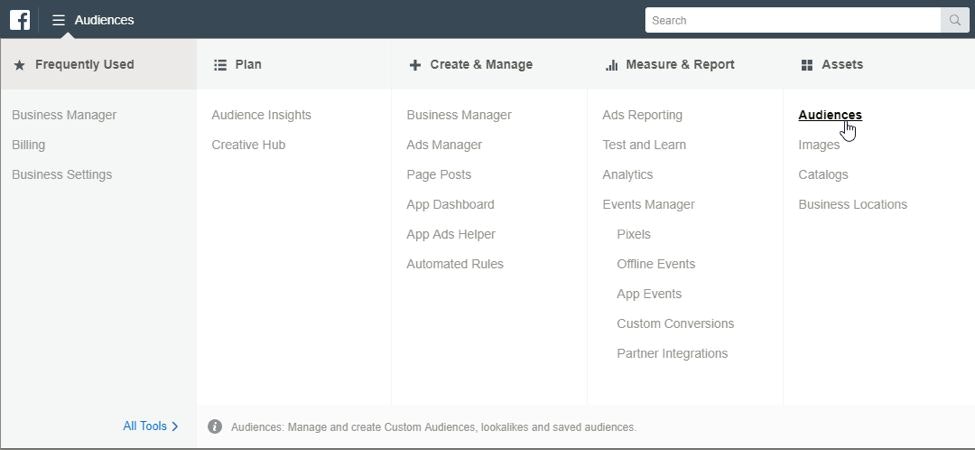This screenshot has height=450, width=975.
Task: Open Audience Insights under Plan
Action: pyautogui.click(x=261, y=115)
